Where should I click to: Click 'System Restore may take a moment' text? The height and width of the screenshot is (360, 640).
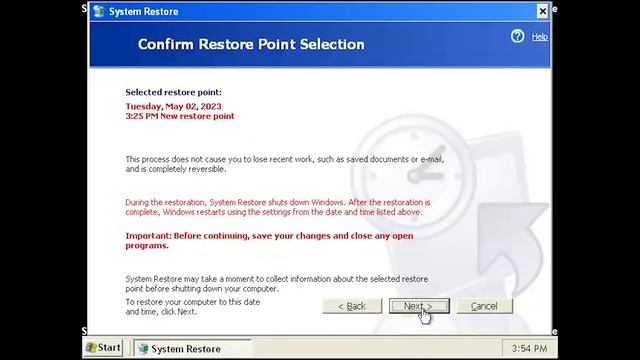[x=277, y=284]
